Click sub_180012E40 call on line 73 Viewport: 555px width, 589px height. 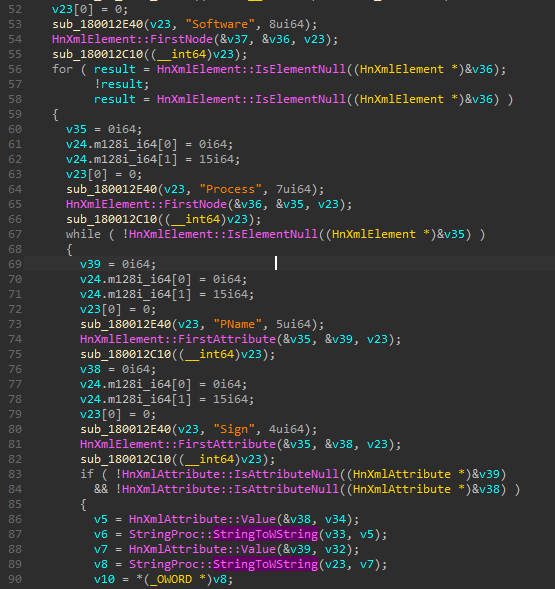pos(126,324)
